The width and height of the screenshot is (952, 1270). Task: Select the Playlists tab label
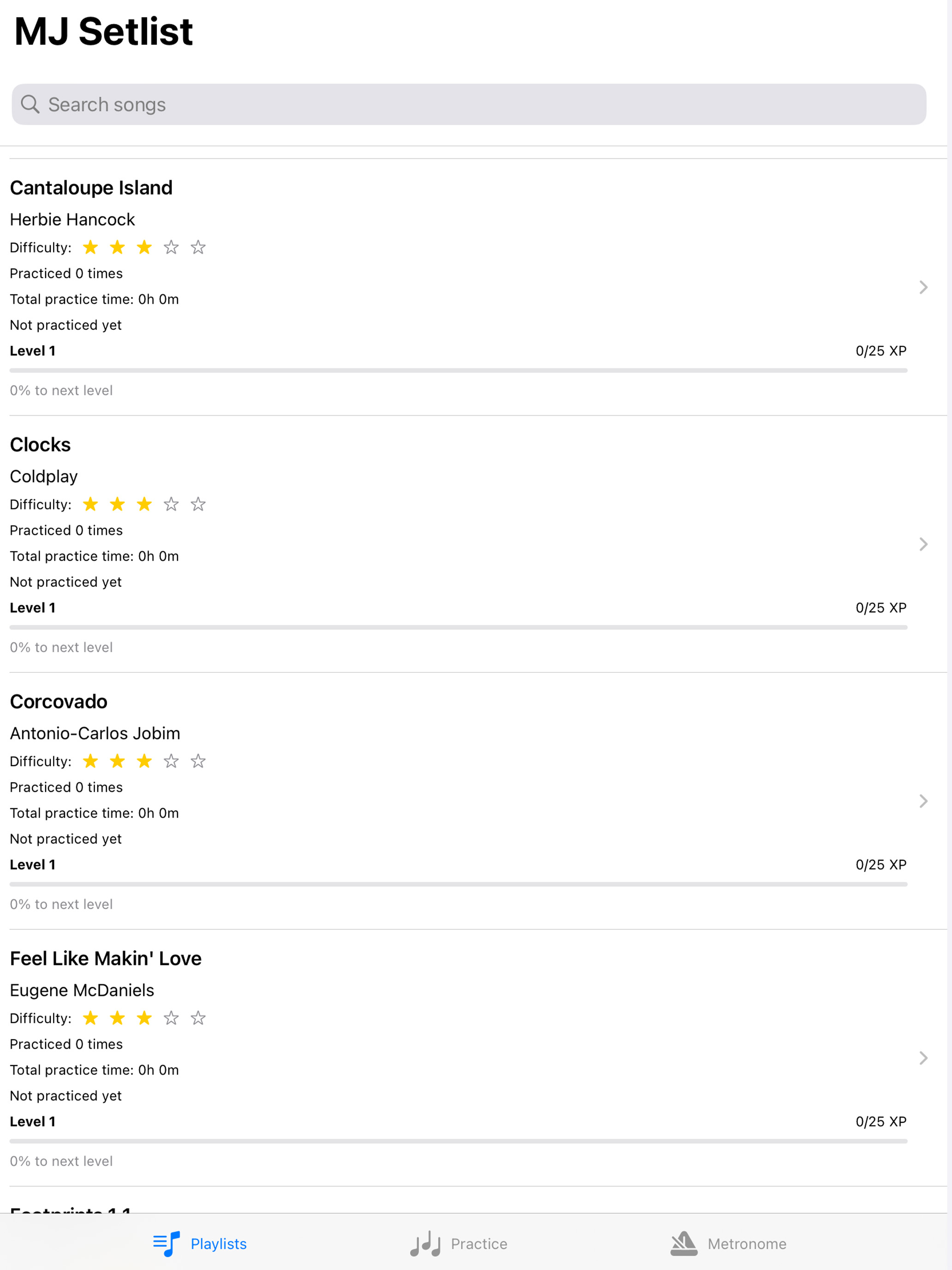coord(219,1244)
